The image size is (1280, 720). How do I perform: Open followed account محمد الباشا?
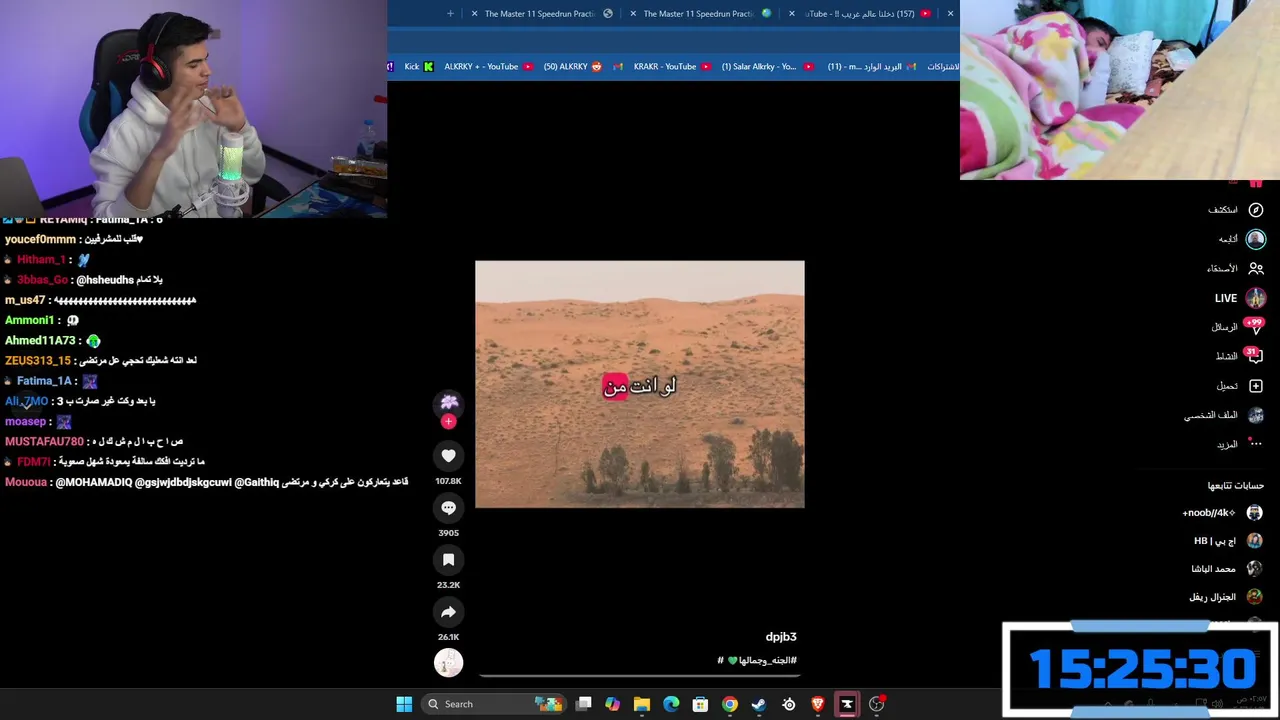tap(1226, 569)
